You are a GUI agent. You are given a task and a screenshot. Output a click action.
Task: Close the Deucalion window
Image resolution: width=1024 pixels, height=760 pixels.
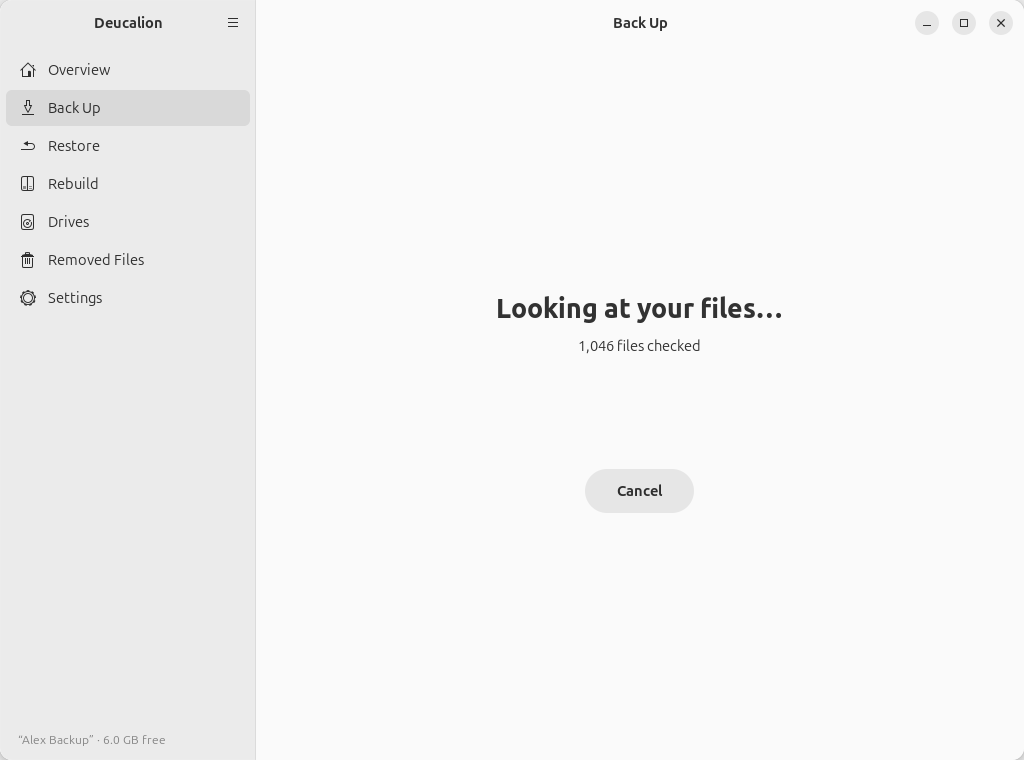point(1000,23)
